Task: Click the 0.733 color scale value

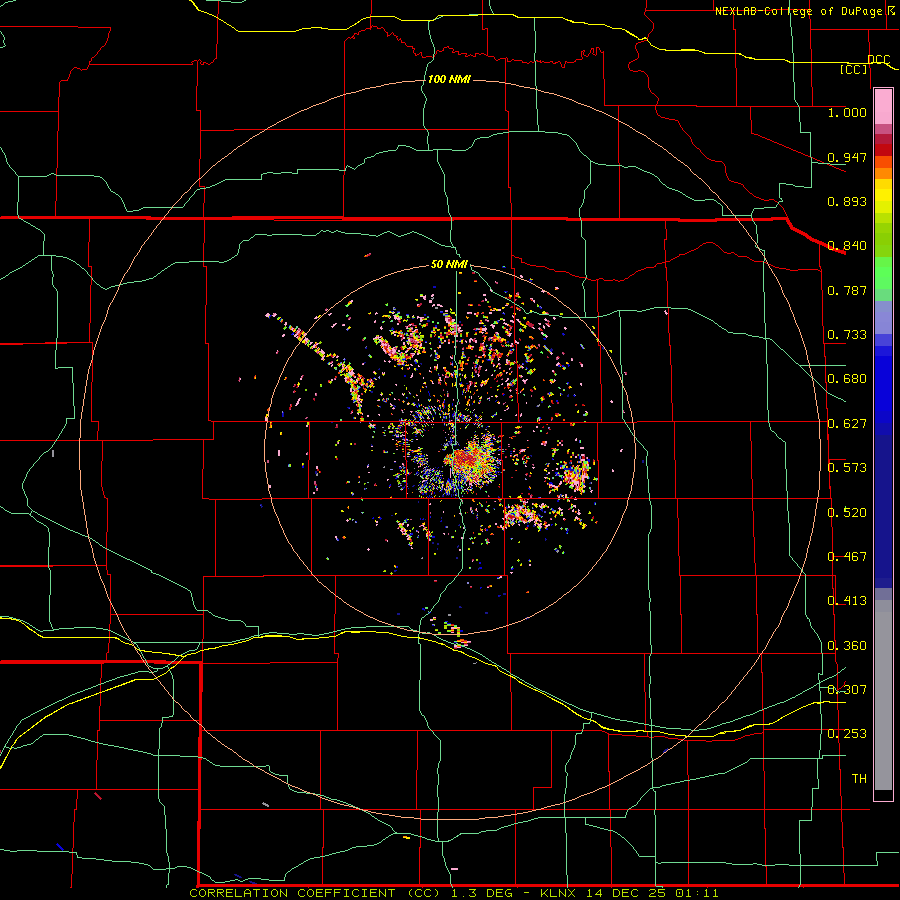Action: (x=847, y=335)
